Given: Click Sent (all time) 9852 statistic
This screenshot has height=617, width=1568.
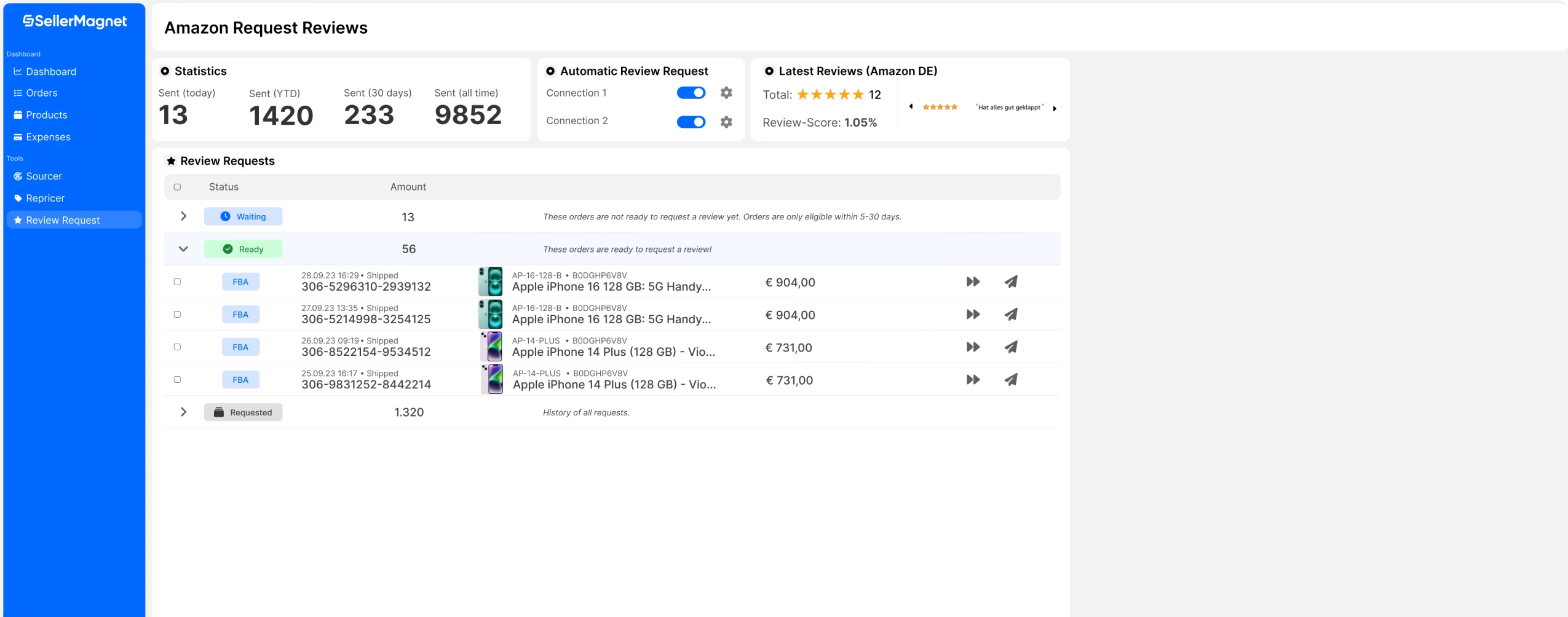Looking at the screenshot, I should [x=468, y=109].
